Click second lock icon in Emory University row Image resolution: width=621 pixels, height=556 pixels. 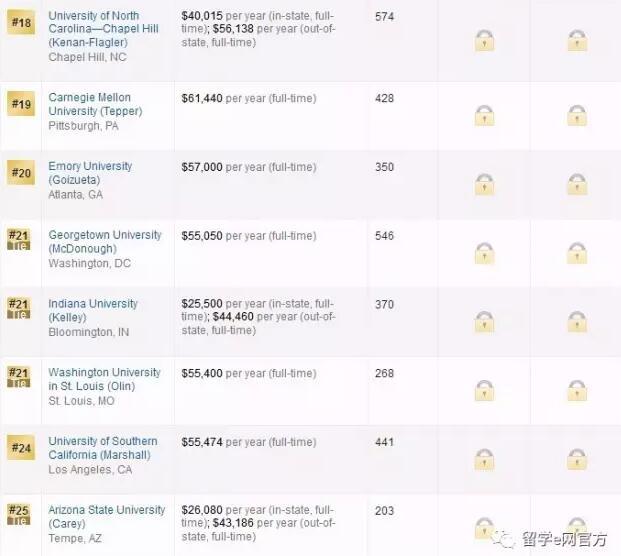(x=577, y=184)
